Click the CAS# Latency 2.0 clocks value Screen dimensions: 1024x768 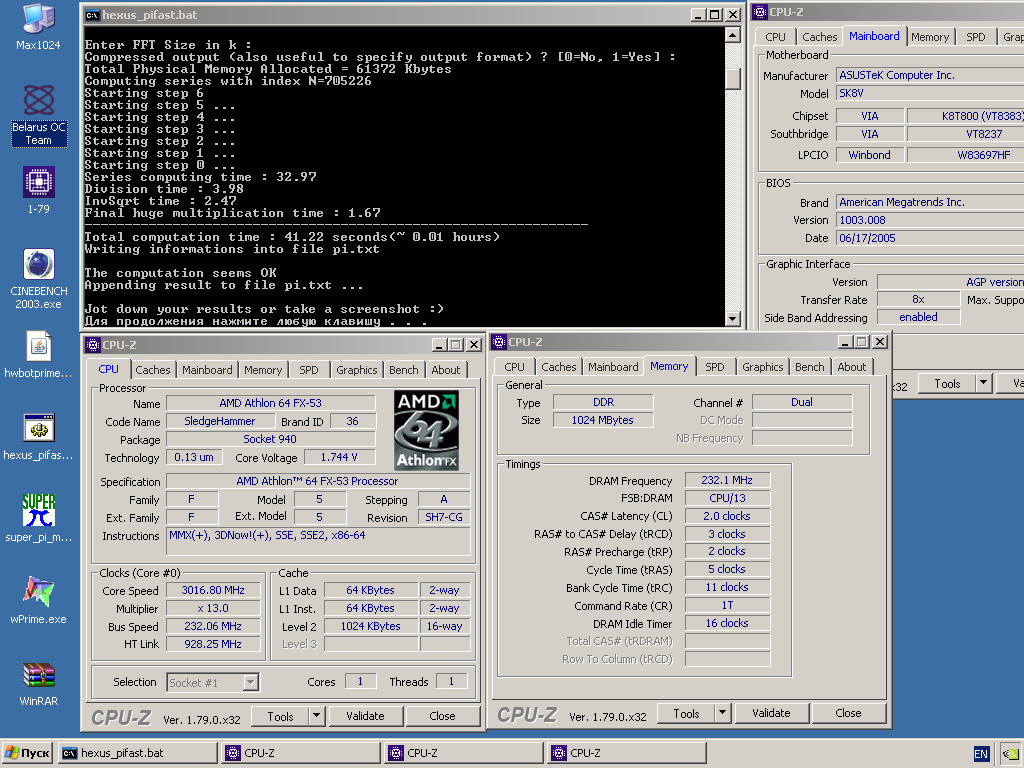(x=727, y=516)
